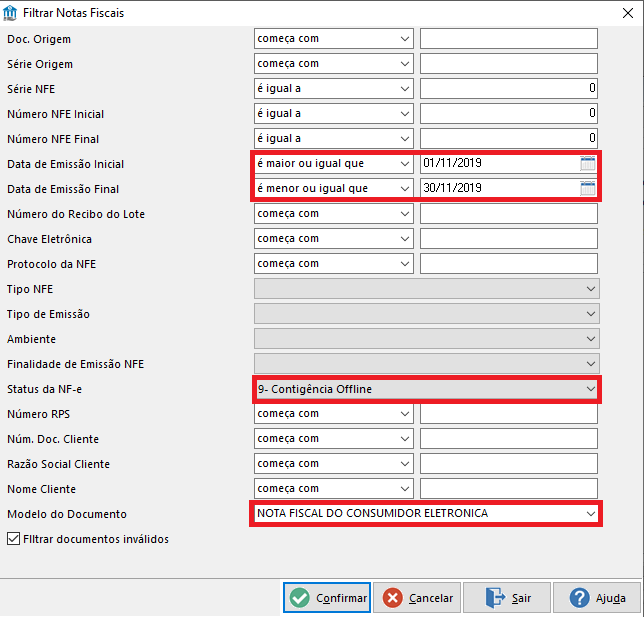This screenshot has height=617, width=644.
Task: Open Série NFE operator dropdown
Action: tap(334, 89)
